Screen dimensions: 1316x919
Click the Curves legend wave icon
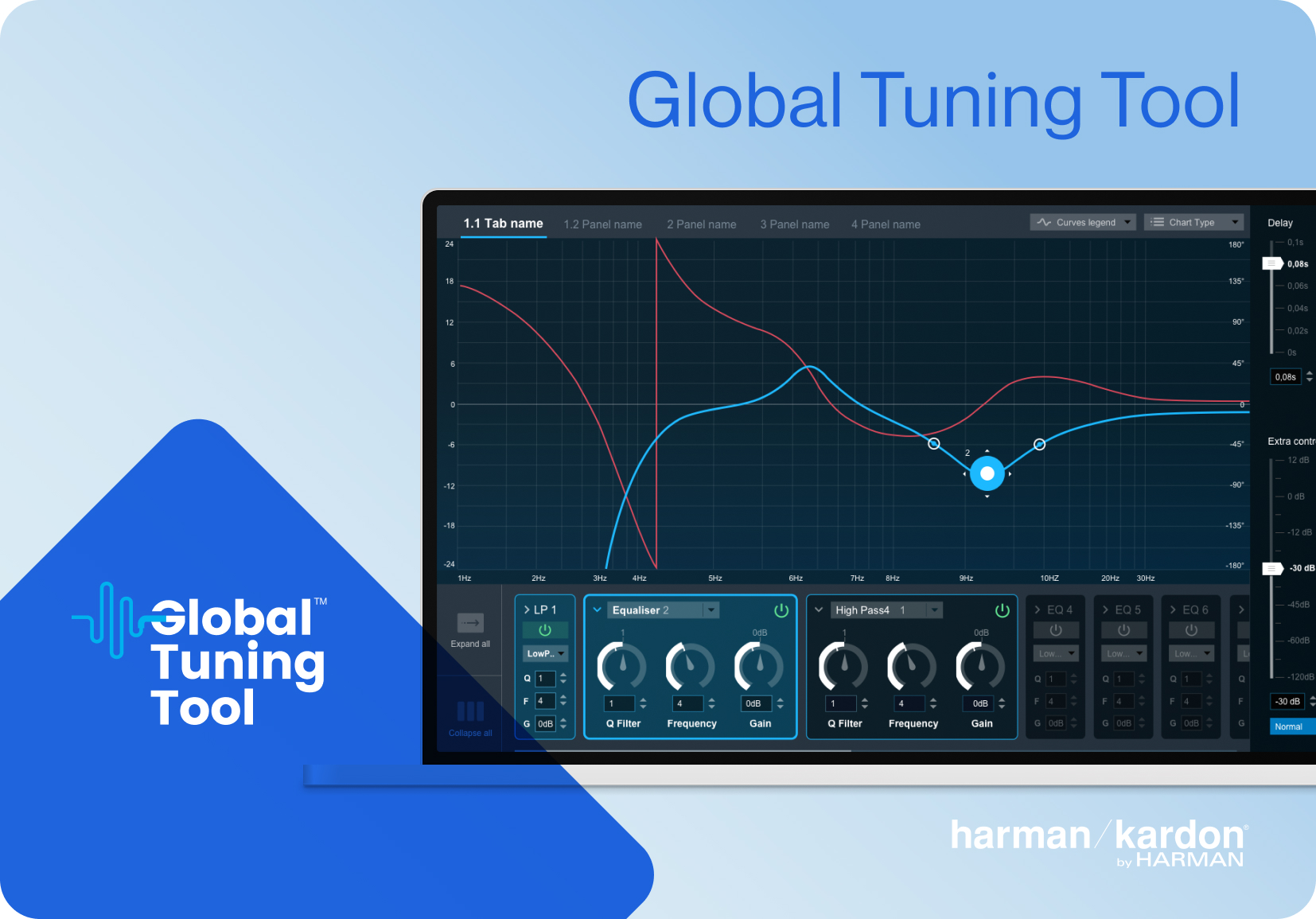coord(1044,223)
